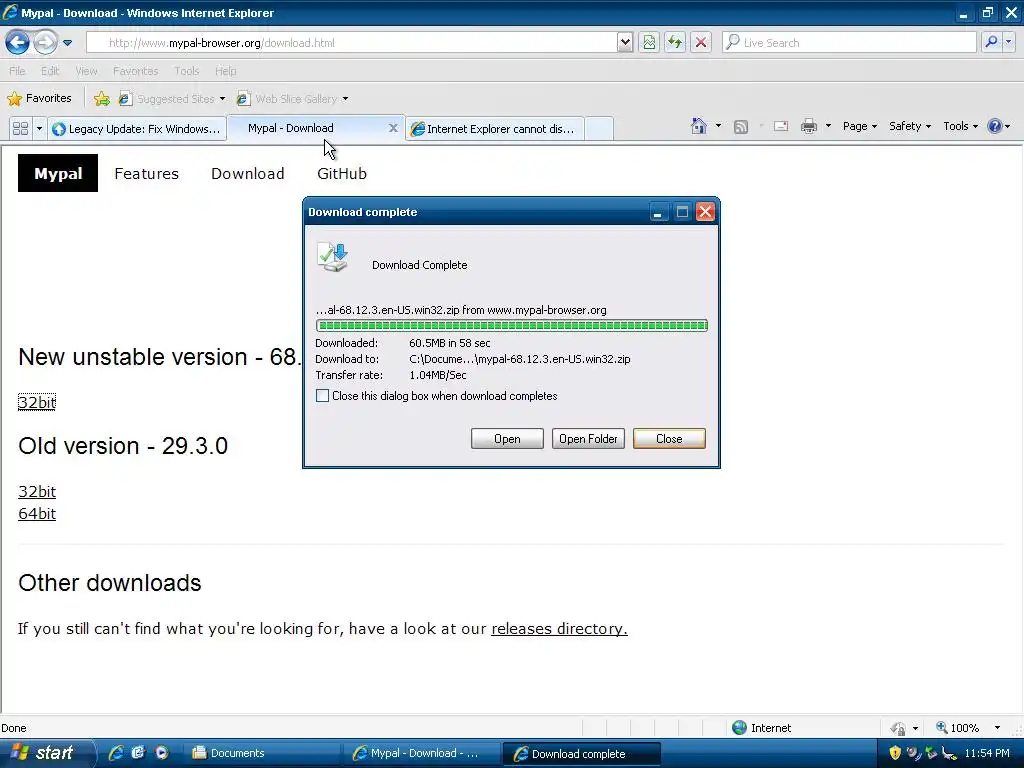Screen dimensions: 1024x768
Task: Click the security shield tray icon
Action: (x=895, y=753)
